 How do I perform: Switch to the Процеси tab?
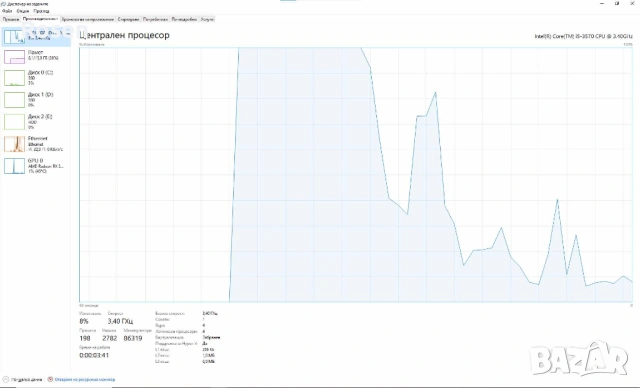[11, 19]
